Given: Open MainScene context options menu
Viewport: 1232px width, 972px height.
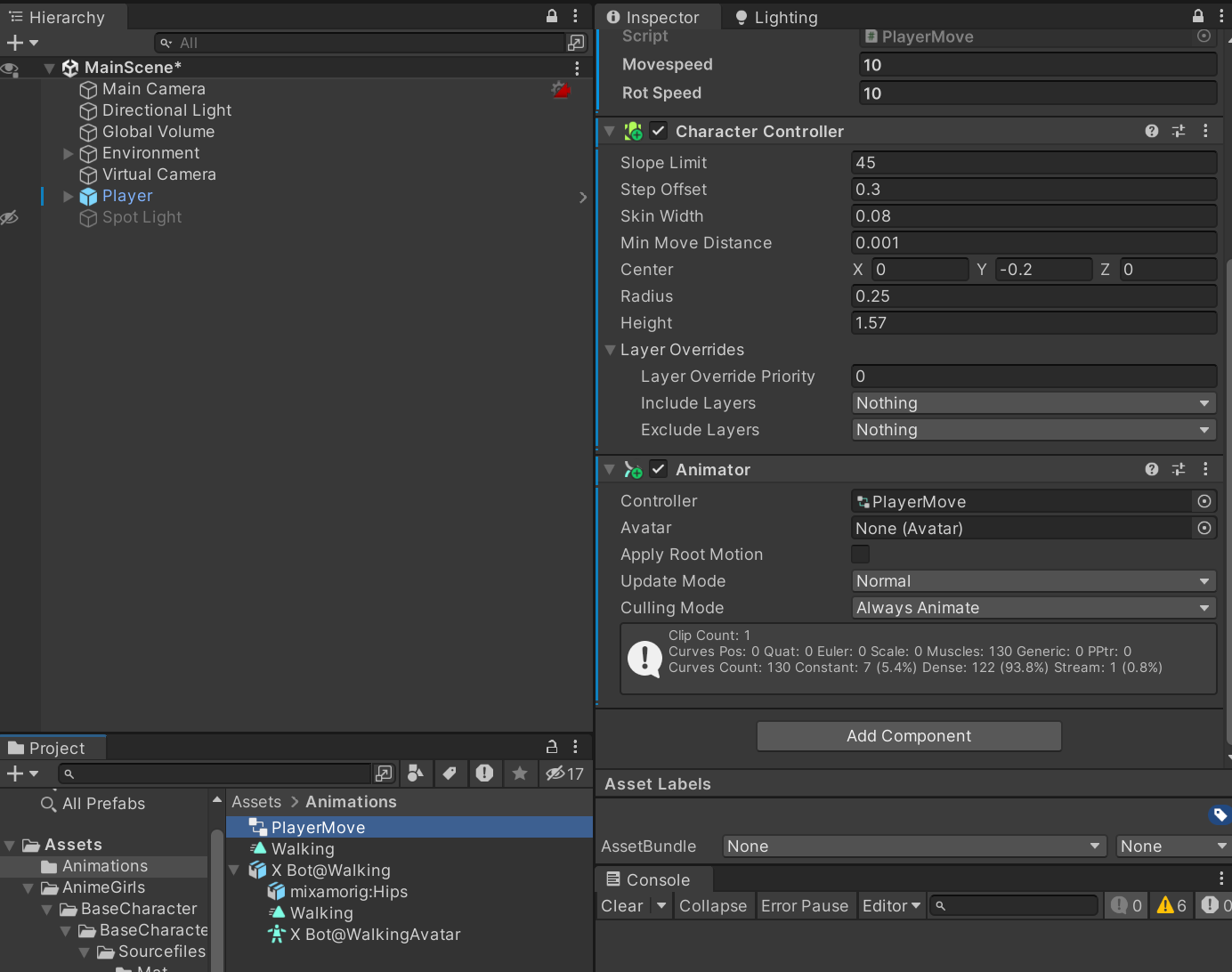Looking at the screenshot, I should [x=578, y=68].
